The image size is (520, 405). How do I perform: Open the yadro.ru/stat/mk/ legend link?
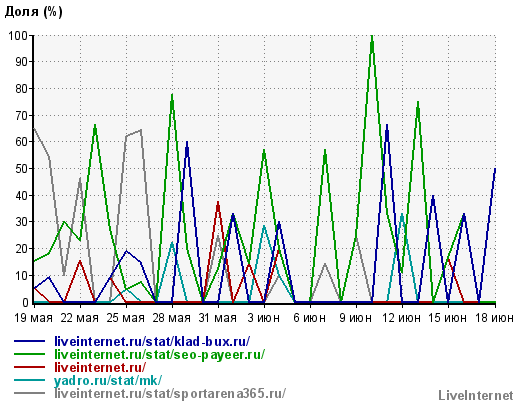click(x=108, y=380)
